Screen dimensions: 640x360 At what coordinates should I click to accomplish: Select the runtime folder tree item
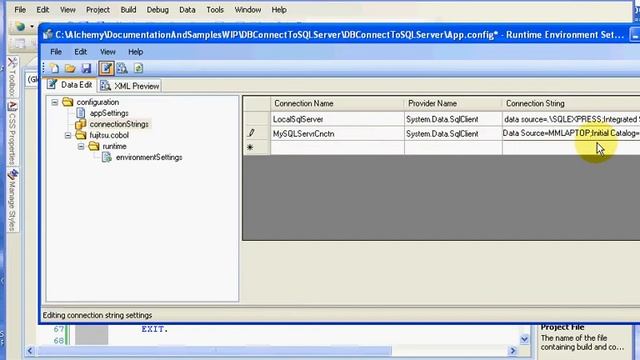(x=114, y=146)
